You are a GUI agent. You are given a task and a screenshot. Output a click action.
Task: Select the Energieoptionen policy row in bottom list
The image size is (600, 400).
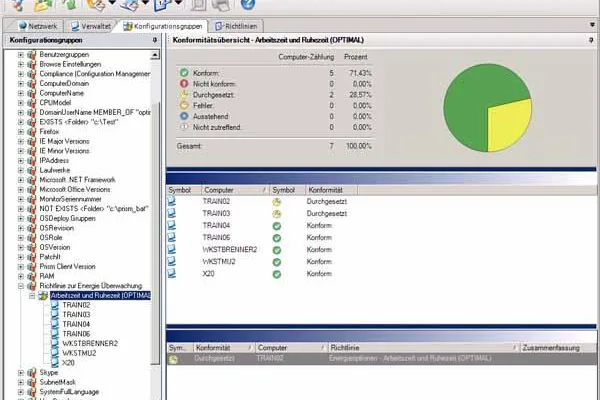point(382,359)
